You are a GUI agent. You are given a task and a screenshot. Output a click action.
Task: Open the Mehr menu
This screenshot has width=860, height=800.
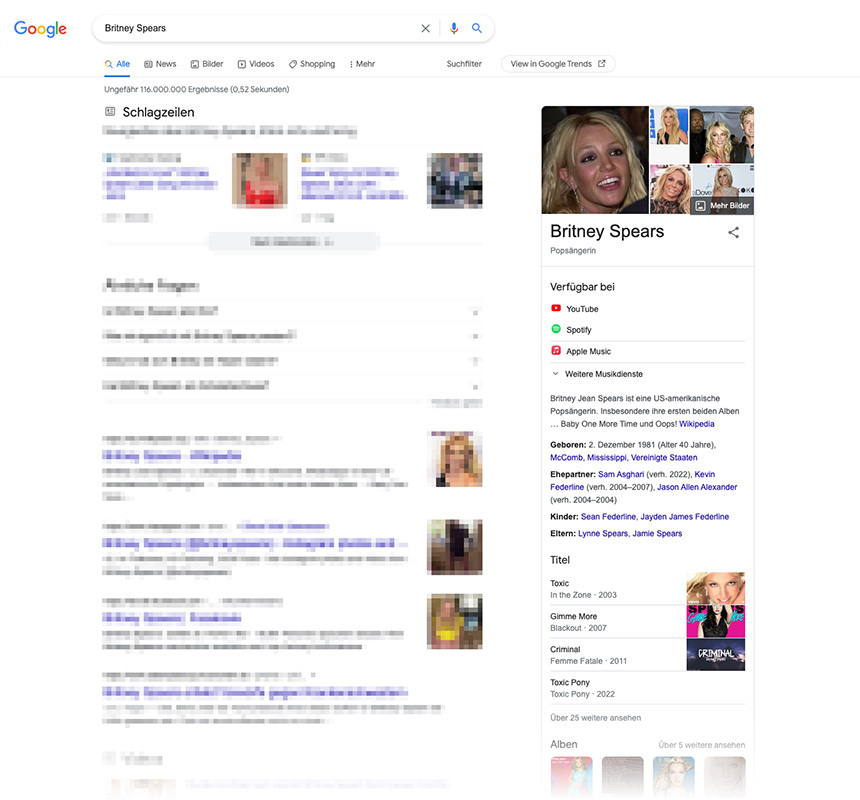(362, 64)
